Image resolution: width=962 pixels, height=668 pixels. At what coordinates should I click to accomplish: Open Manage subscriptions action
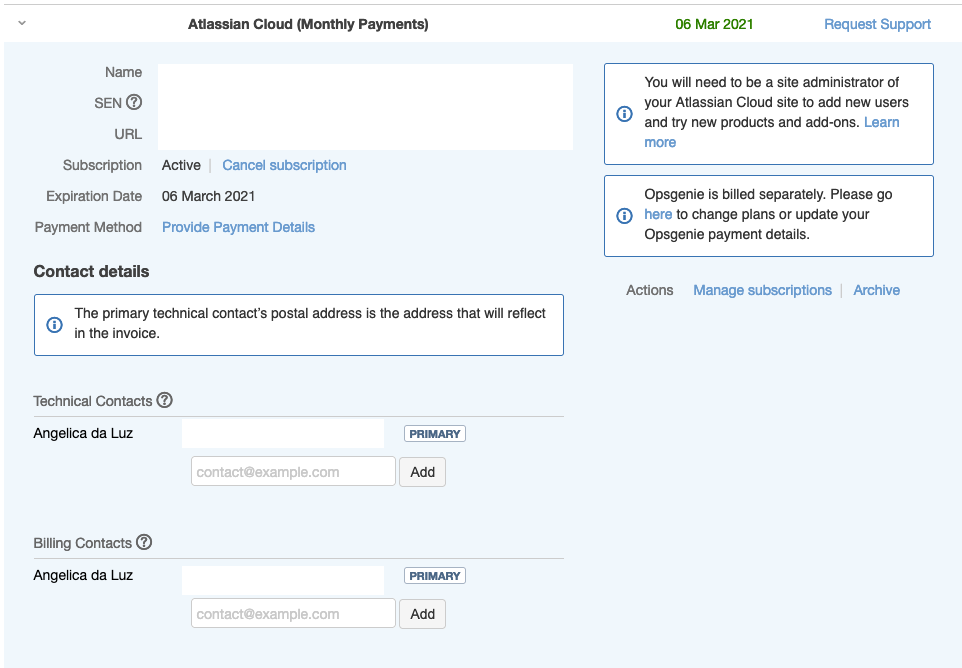(763, 290)
